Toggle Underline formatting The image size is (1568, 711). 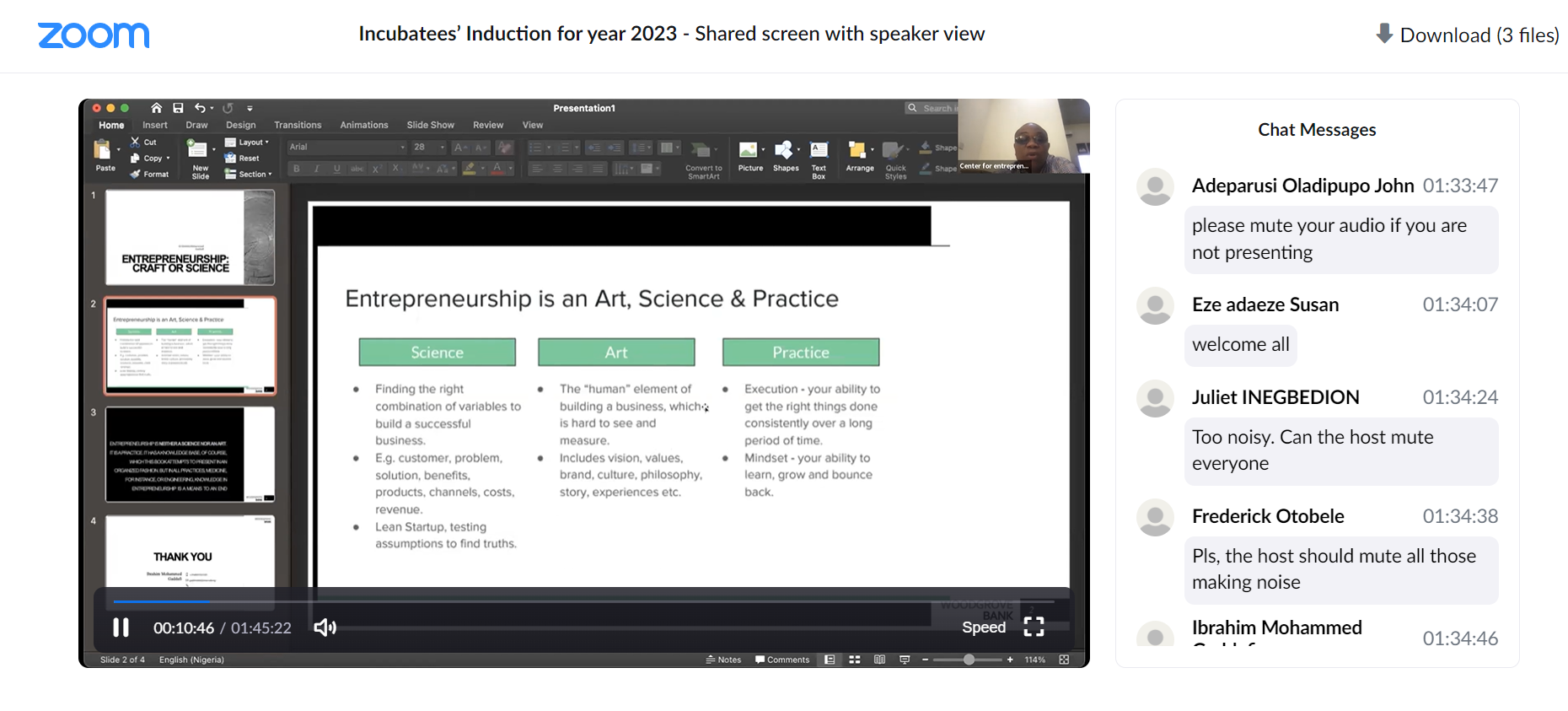point(337,169)
